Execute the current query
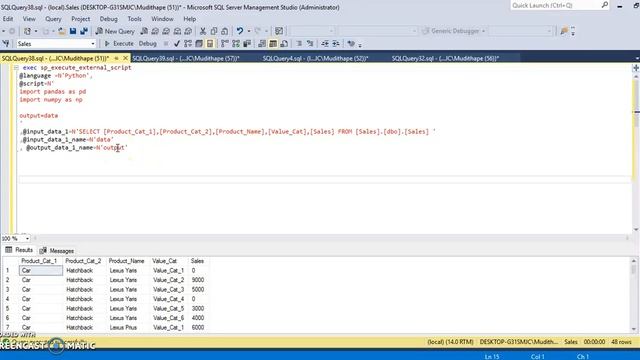This screenshot has width=640, height=360. [119, 44]
